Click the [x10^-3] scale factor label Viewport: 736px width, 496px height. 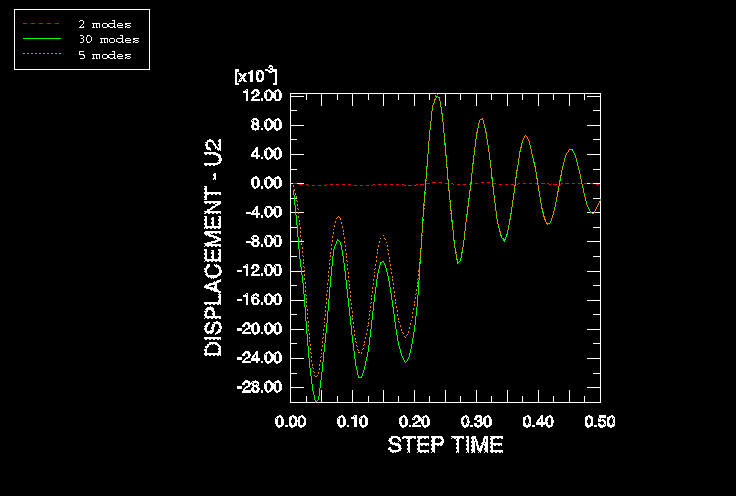(x=256, y=76)
